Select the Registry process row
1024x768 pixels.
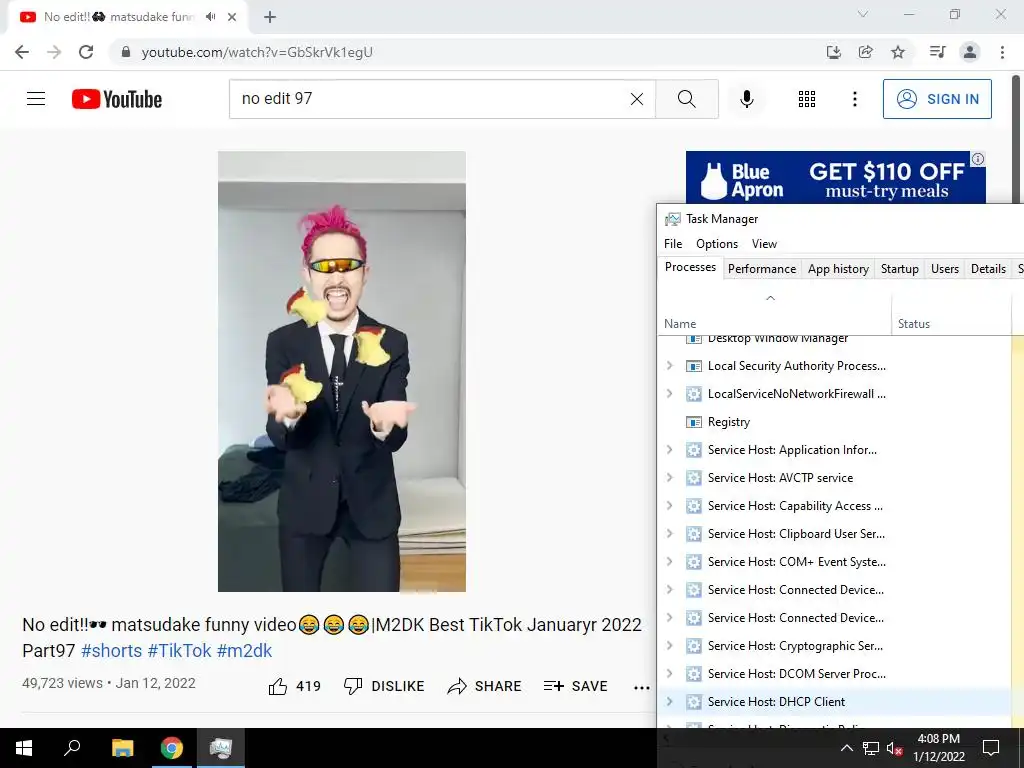point(834,422)
